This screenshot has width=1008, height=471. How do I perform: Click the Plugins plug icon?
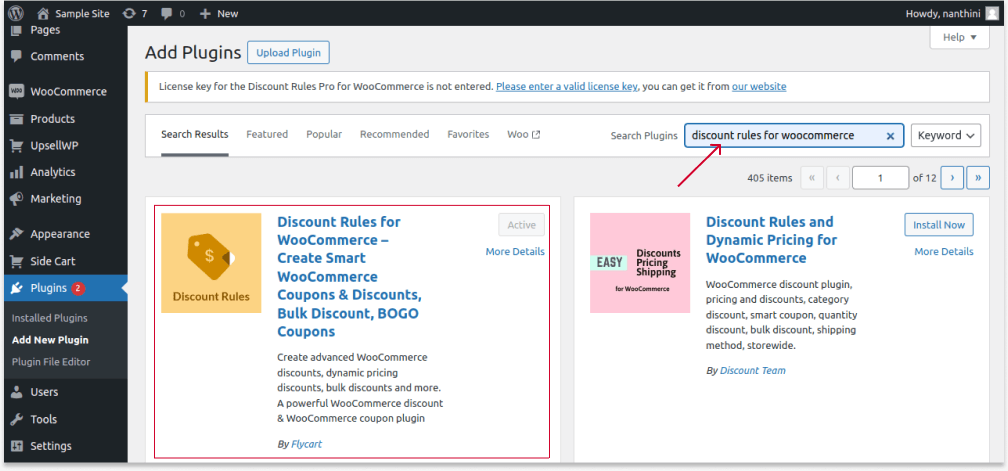[x=17, y=288]
